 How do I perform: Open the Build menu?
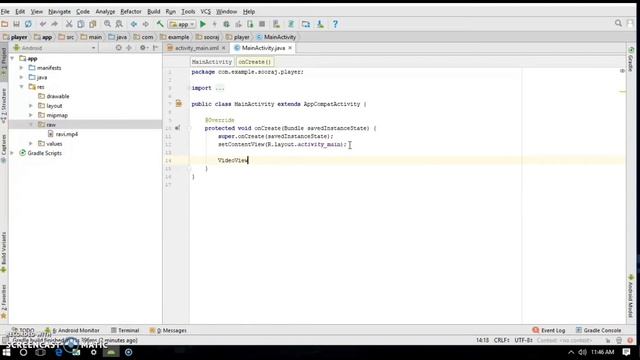[153, 11]
